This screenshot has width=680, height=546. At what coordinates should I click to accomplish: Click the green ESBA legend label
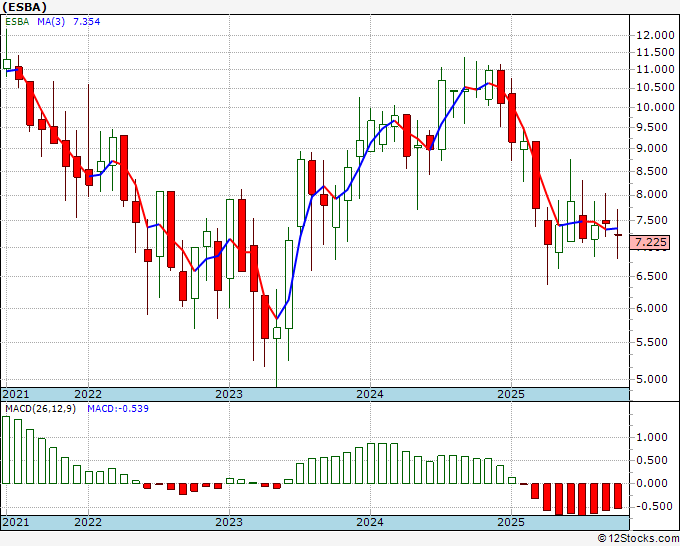tap(17, 21)
